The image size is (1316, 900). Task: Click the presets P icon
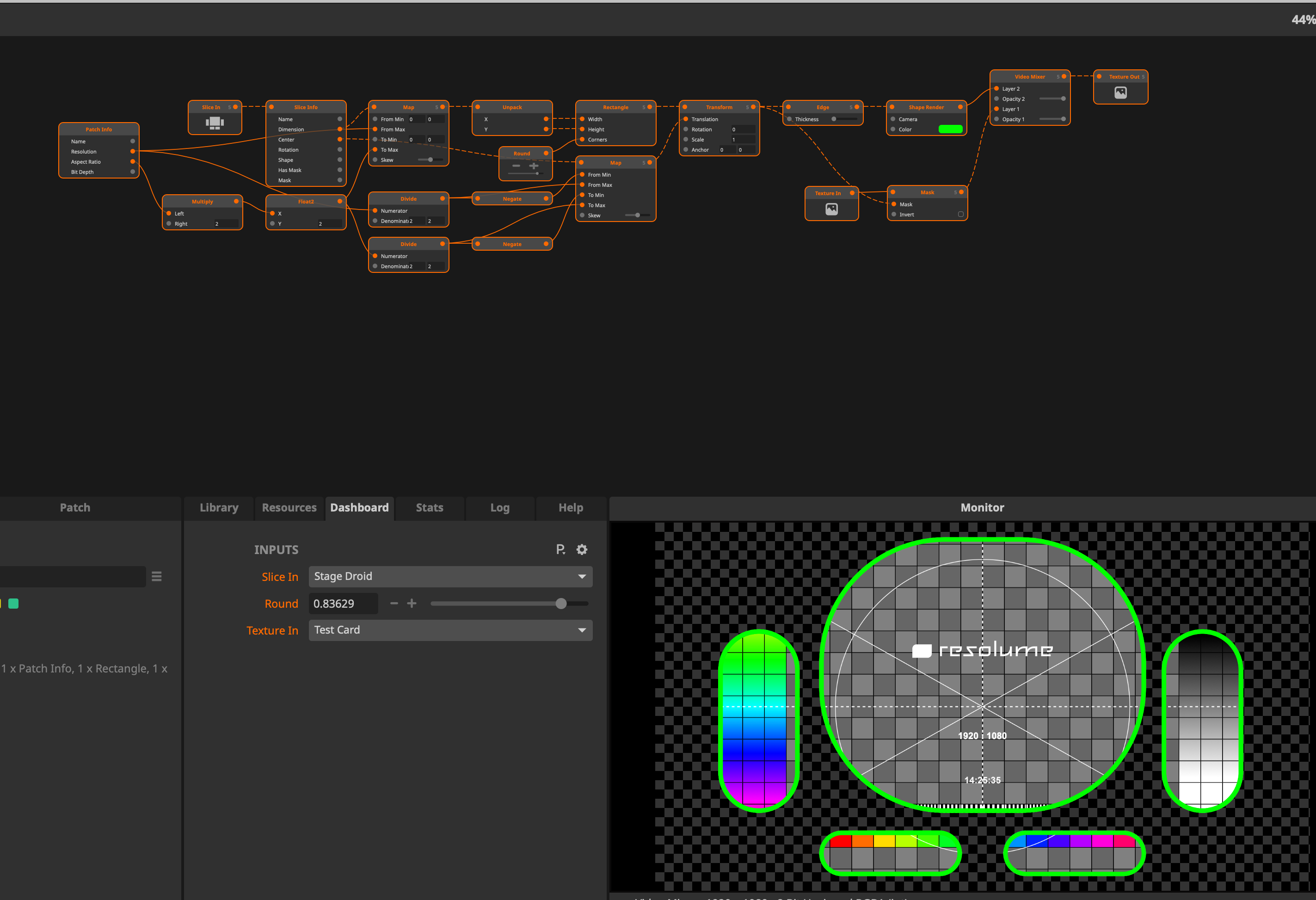pos(560,549)
